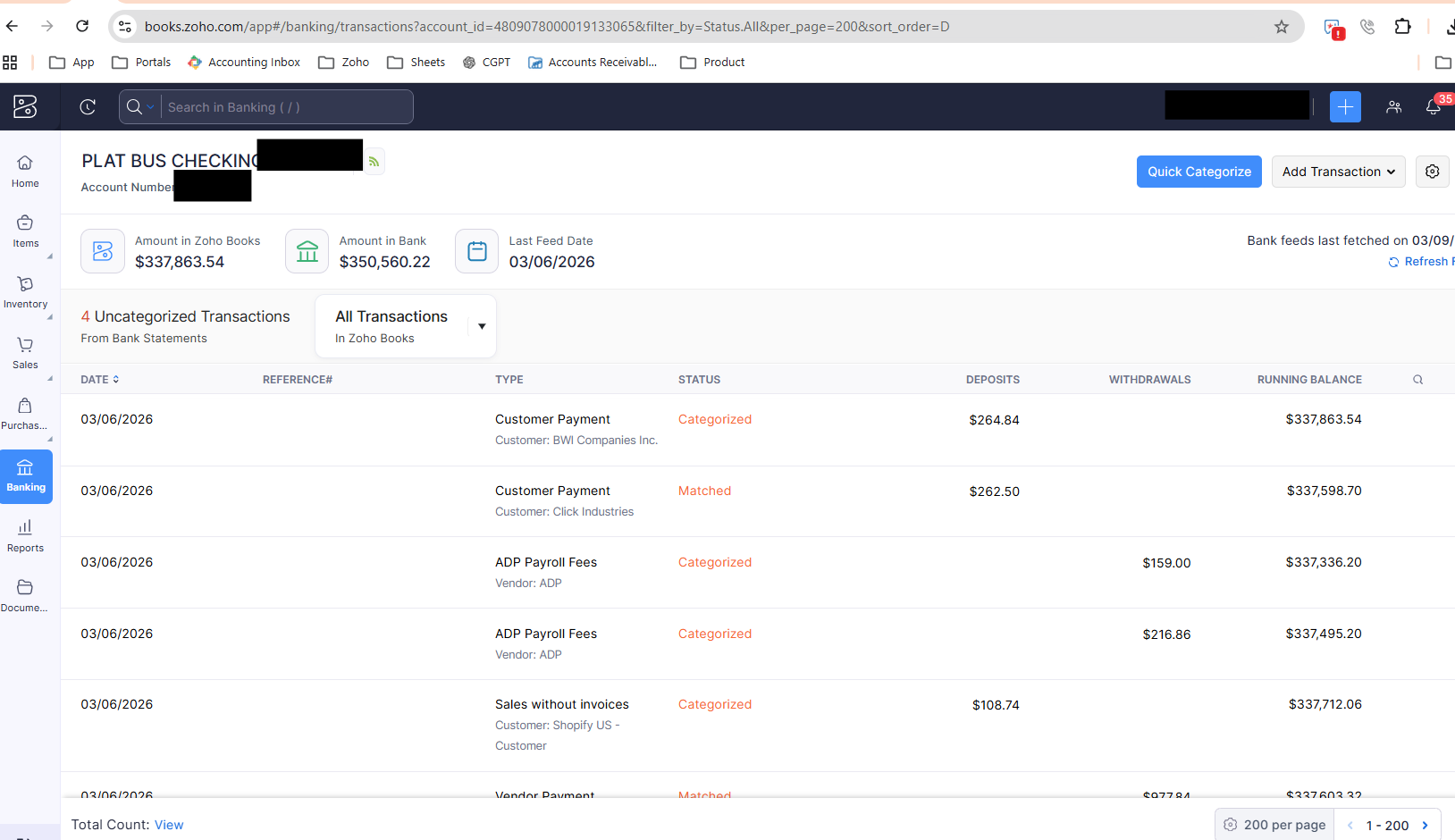Click the bank feed status icon next to account name
Viewport: 1455px width, 840px height.
(x=374, y=162)
